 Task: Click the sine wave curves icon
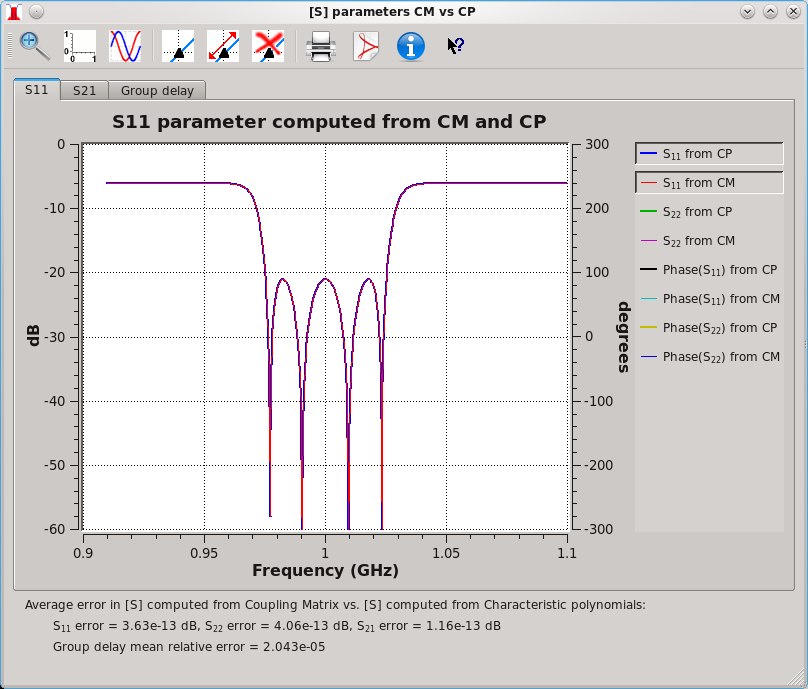click(x=125, y=46)
